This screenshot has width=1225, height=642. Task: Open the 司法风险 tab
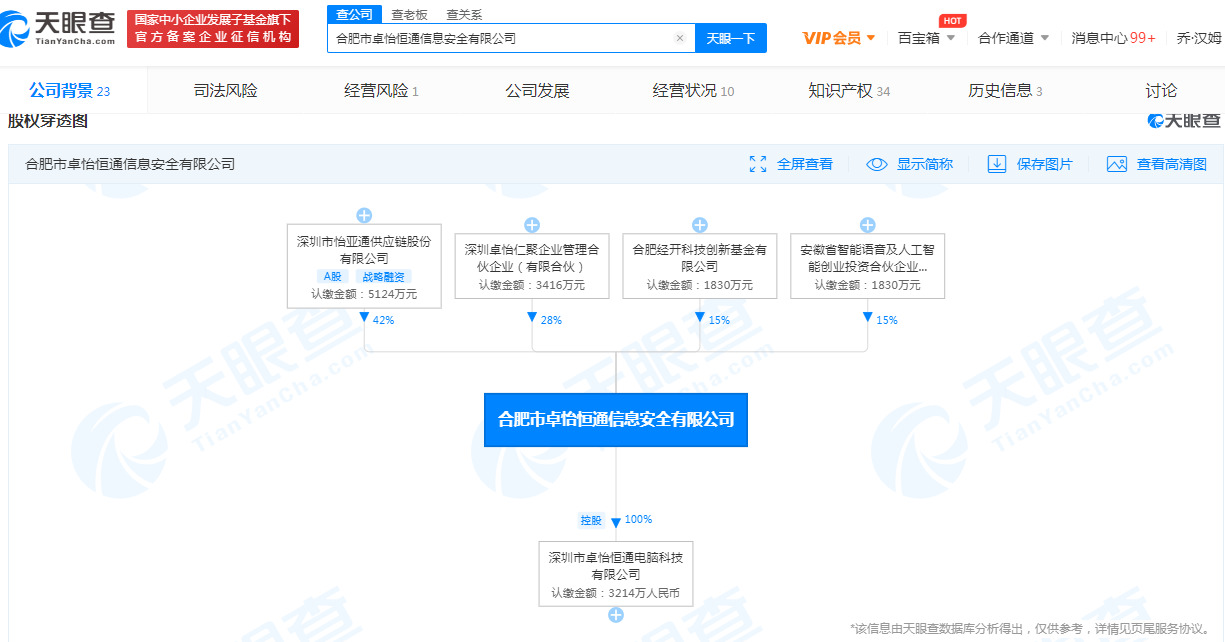tap(225, 91)
